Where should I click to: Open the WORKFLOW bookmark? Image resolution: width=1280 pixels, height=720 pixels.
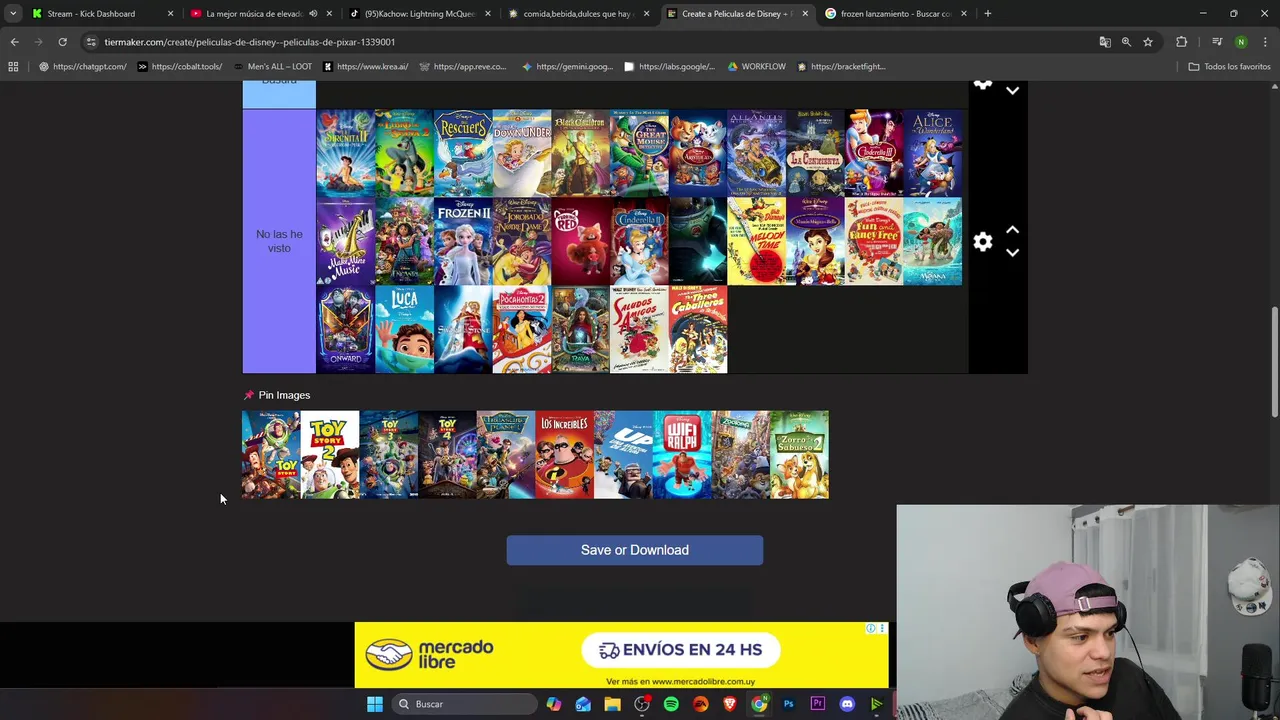[x=756, y=67]
